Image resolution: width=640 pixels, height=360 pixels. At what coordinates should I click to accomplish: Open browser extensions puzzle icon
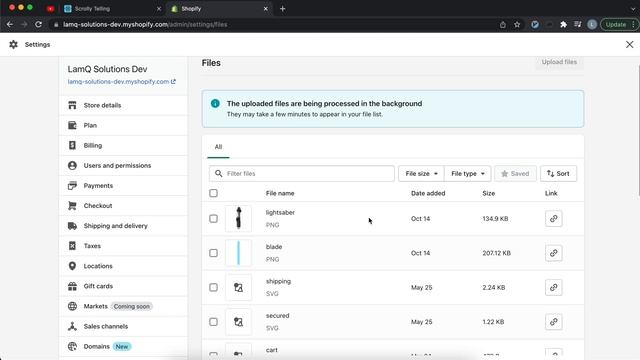point(564,24)
